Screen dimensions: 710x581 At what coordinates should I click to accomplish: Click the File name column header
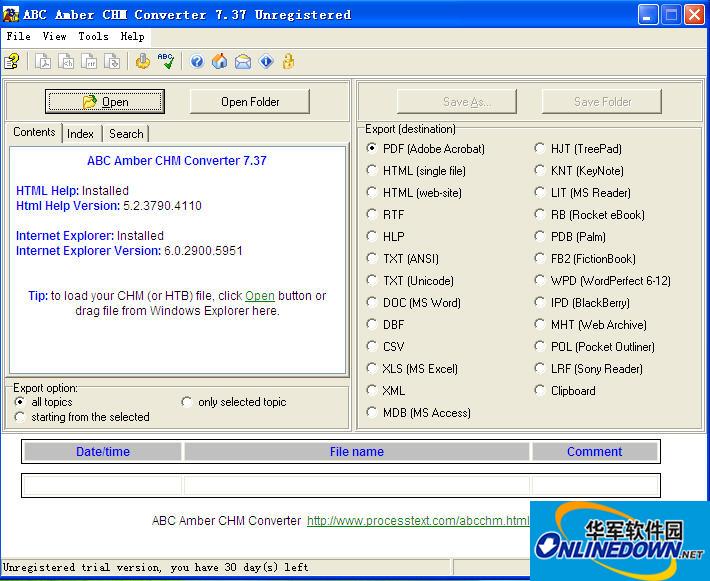357,451
